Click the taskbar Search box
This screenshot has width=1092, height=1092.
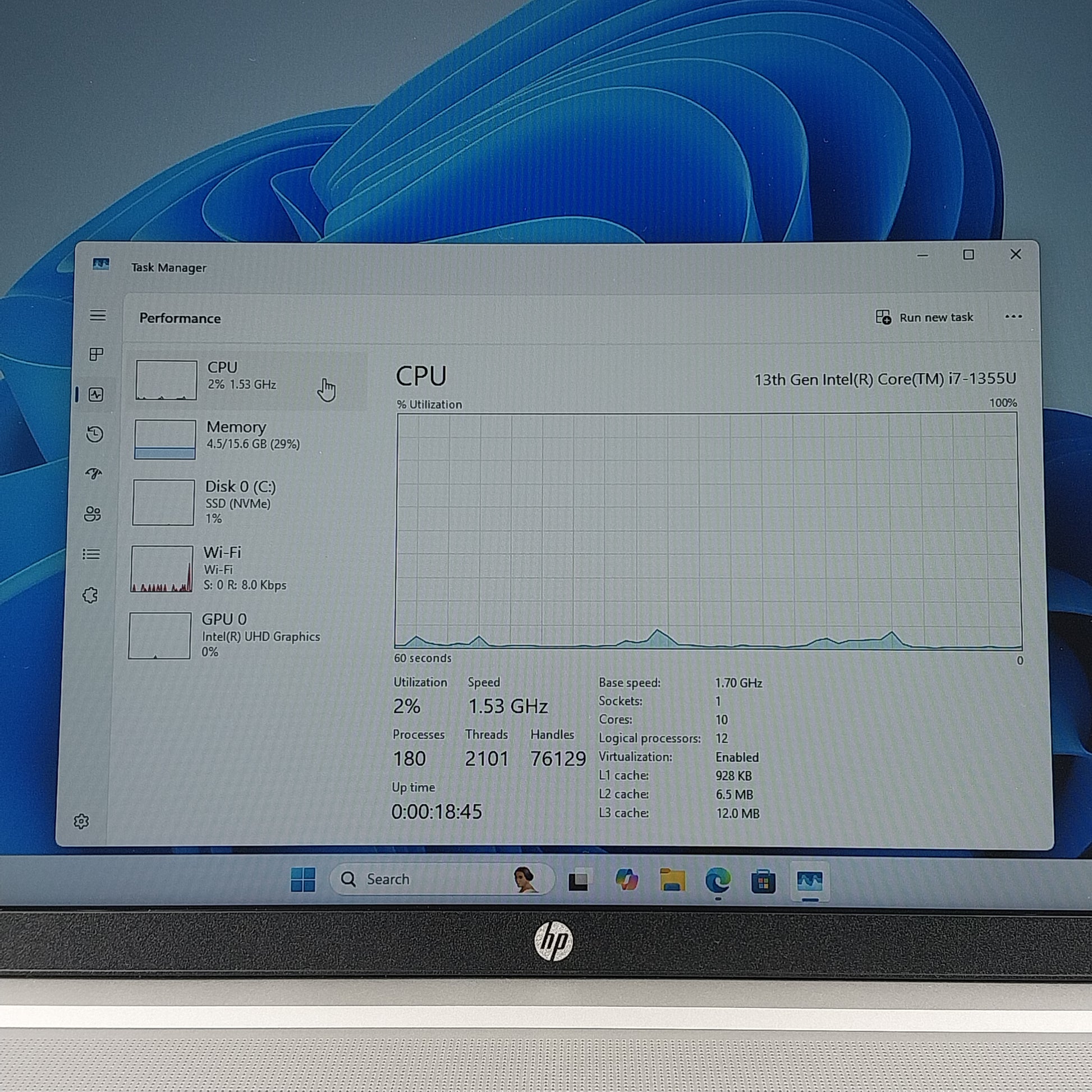click(x=442, y=879)
